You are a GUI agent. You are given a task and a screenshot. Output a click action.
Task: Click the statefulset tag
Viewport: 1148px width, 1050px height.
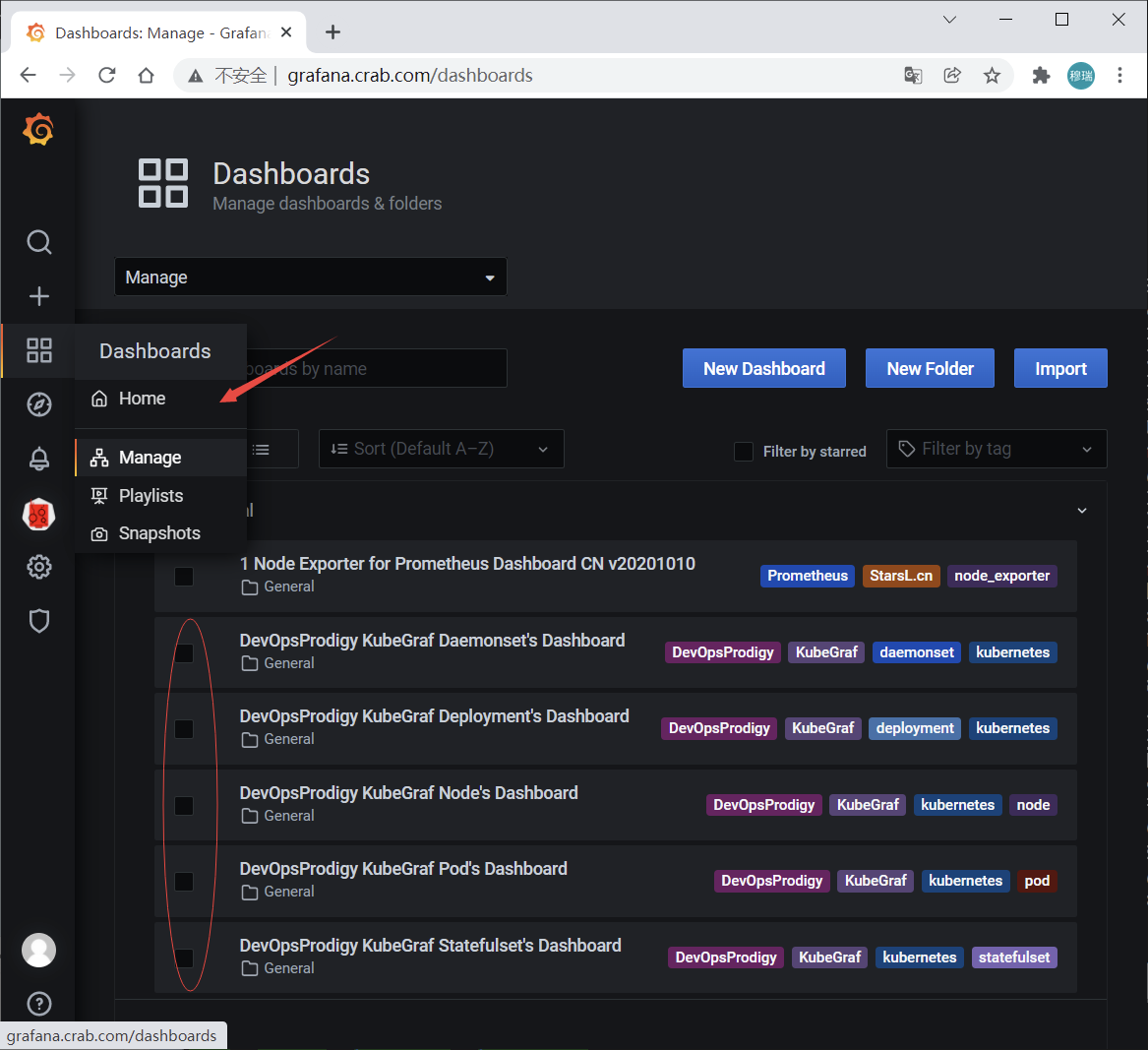tap(1014, 957)
